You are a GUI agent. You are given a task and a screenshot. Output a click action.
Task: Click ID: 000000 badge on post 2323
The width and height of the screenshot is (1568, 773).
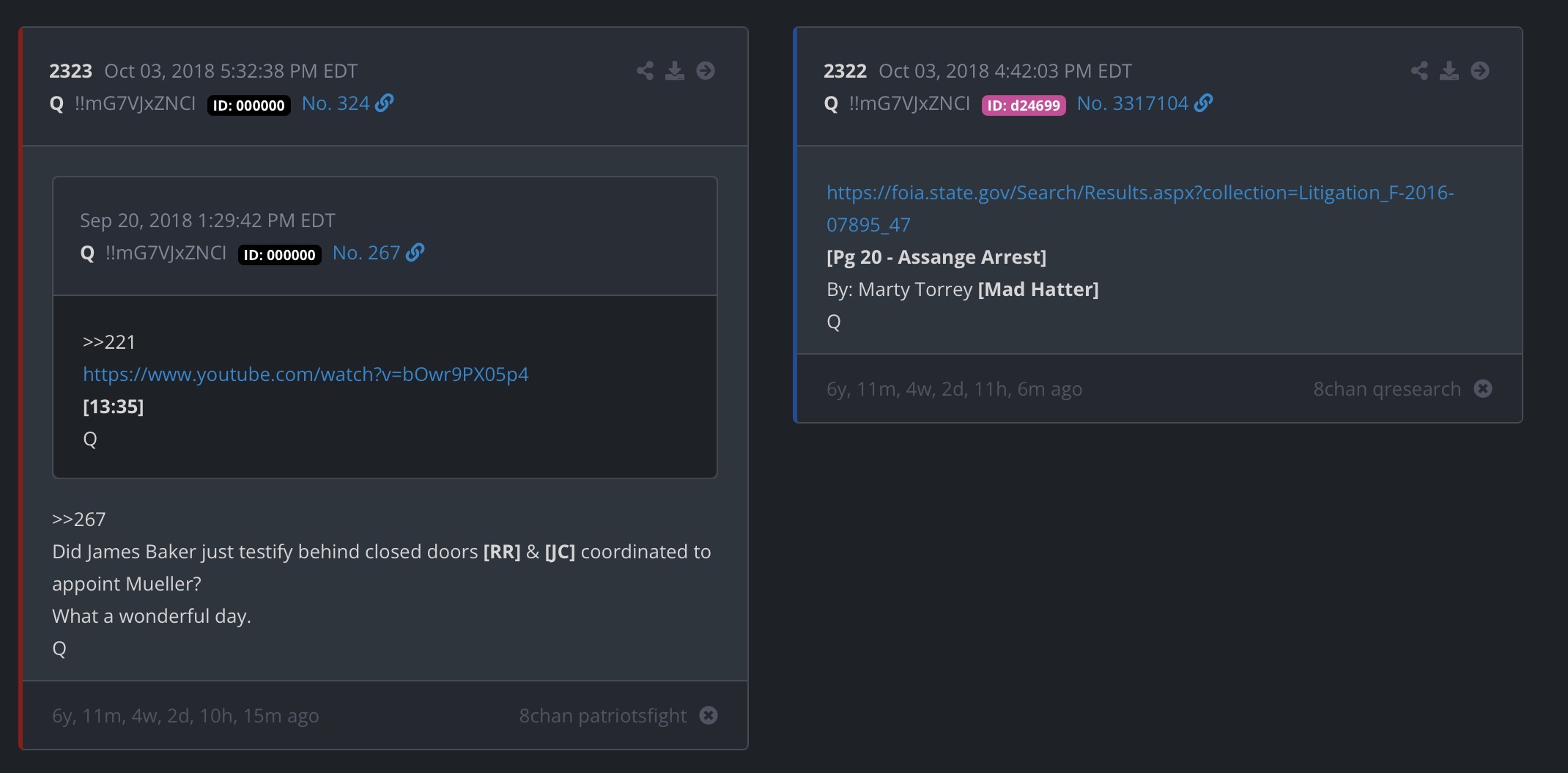point(249,105)
